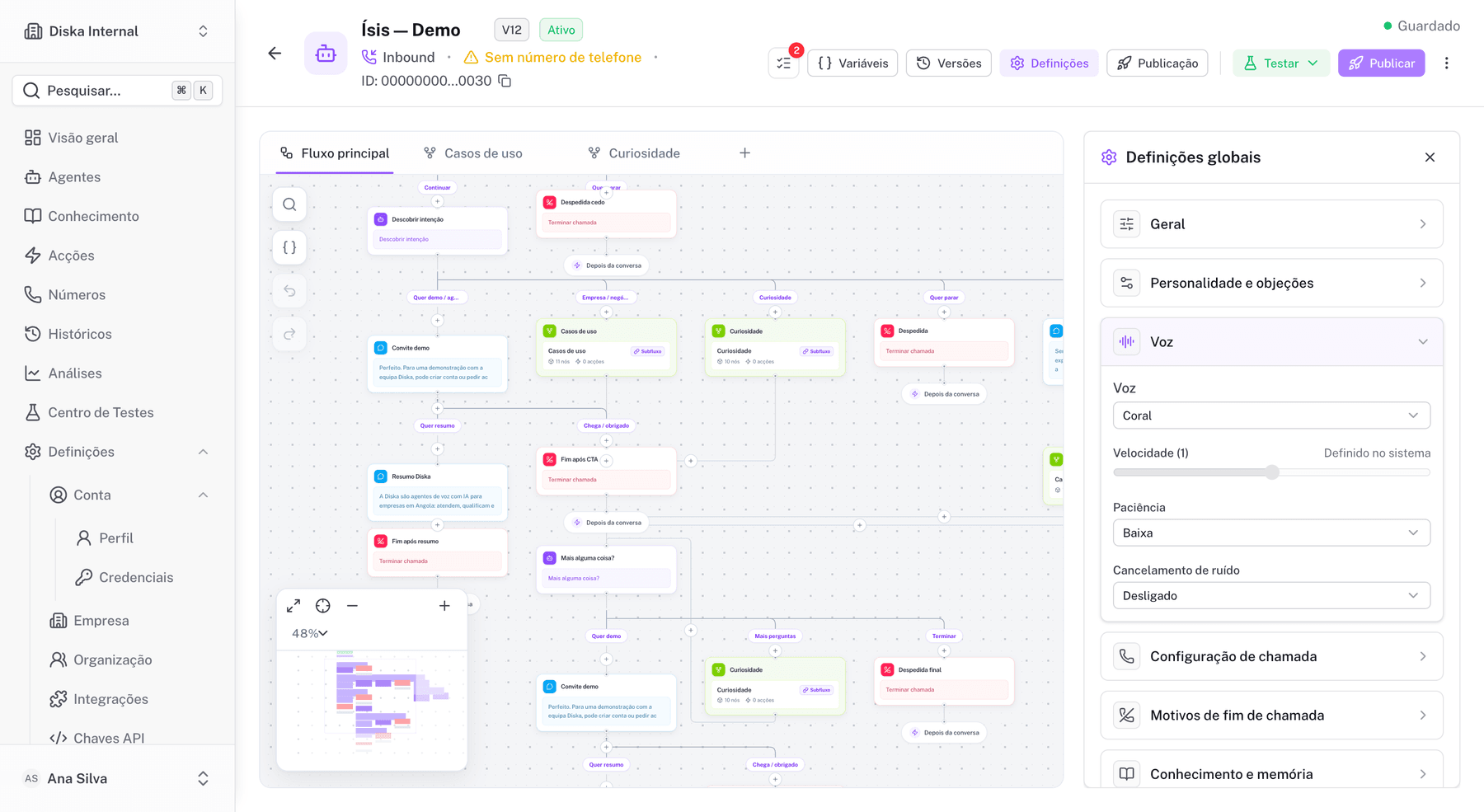Copy the agent ID with the copy icon
Image resolution: width=1484 pixels, height=812 pixels.
click(505, 81)
